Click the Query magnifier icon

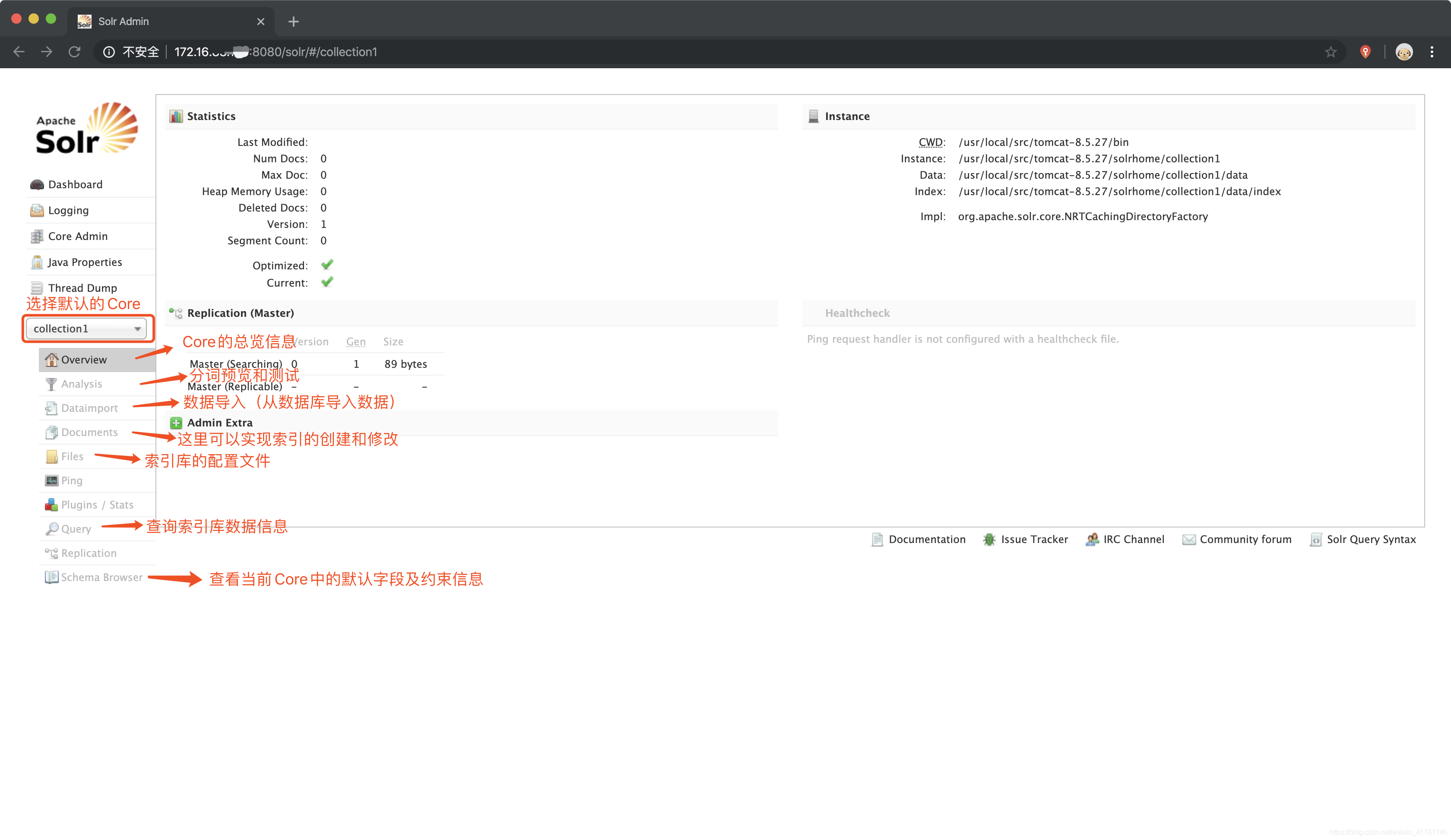(51, 529)
